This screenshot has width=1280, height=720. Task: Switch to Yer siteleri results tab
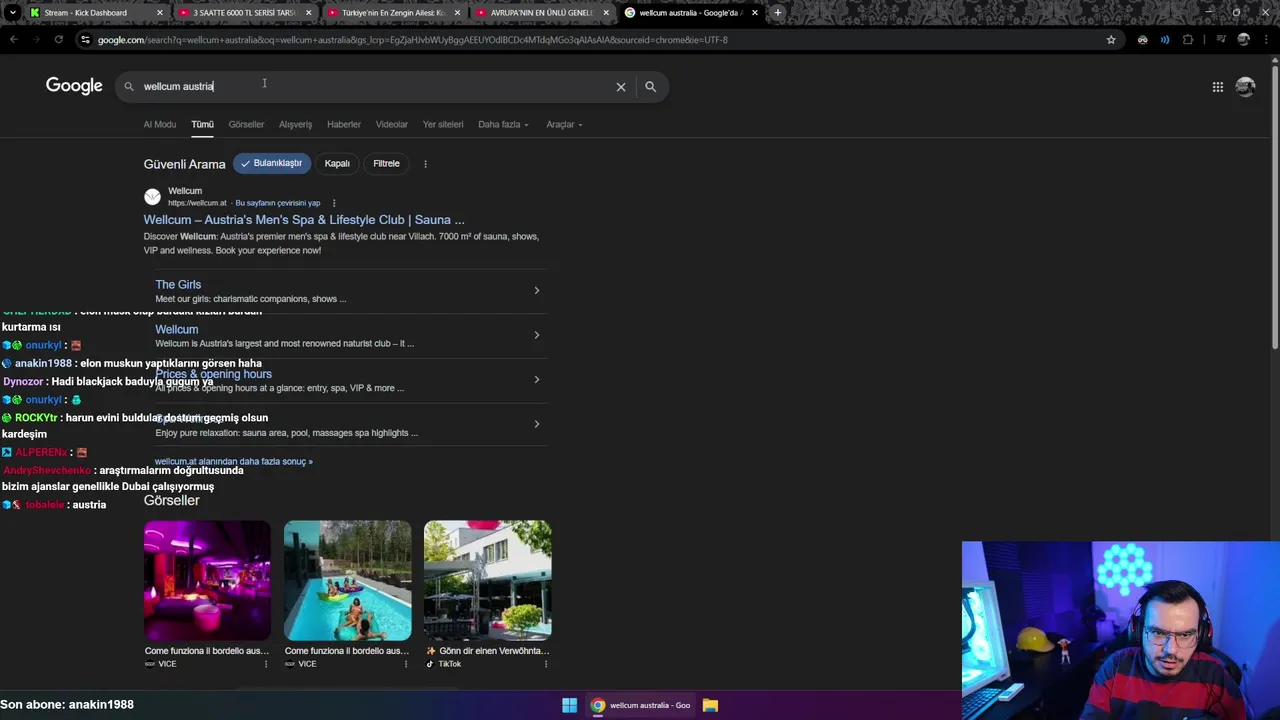tap(443, 125)
